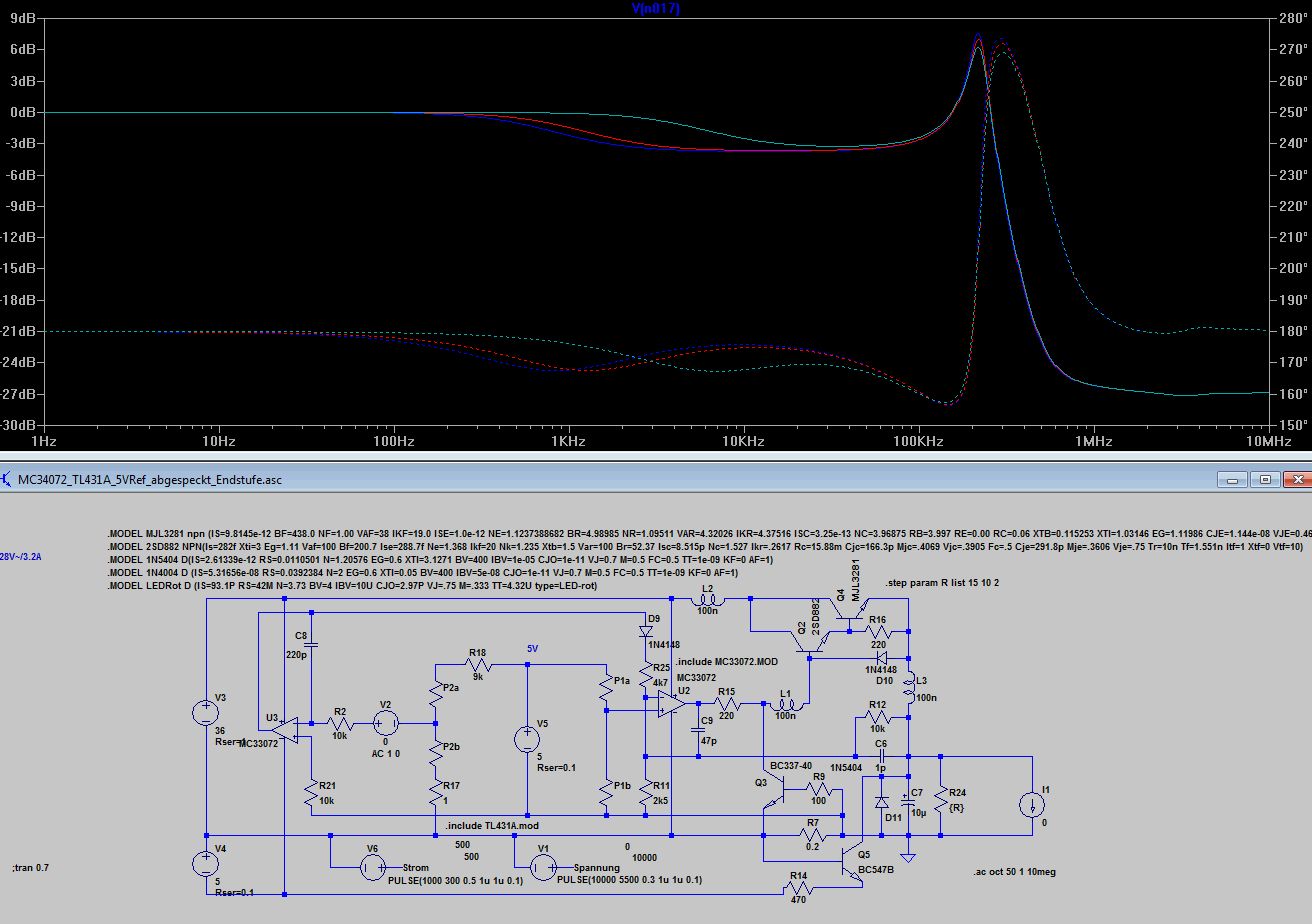Screen dimensions: 1312x924
Task: Select the C6 capacitor symbol
Action: click(881, 756)
